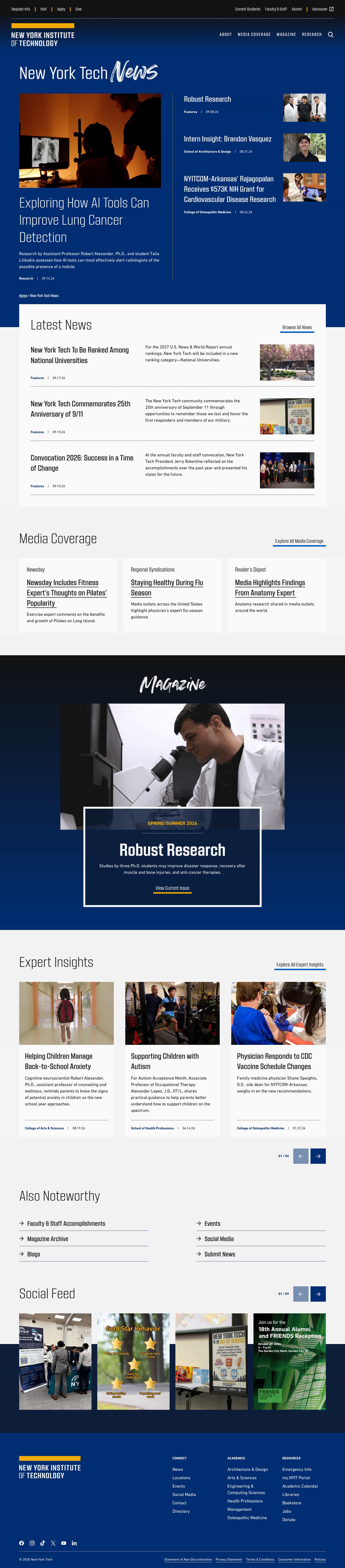Open Magazine in main navigation

[287, 35]
